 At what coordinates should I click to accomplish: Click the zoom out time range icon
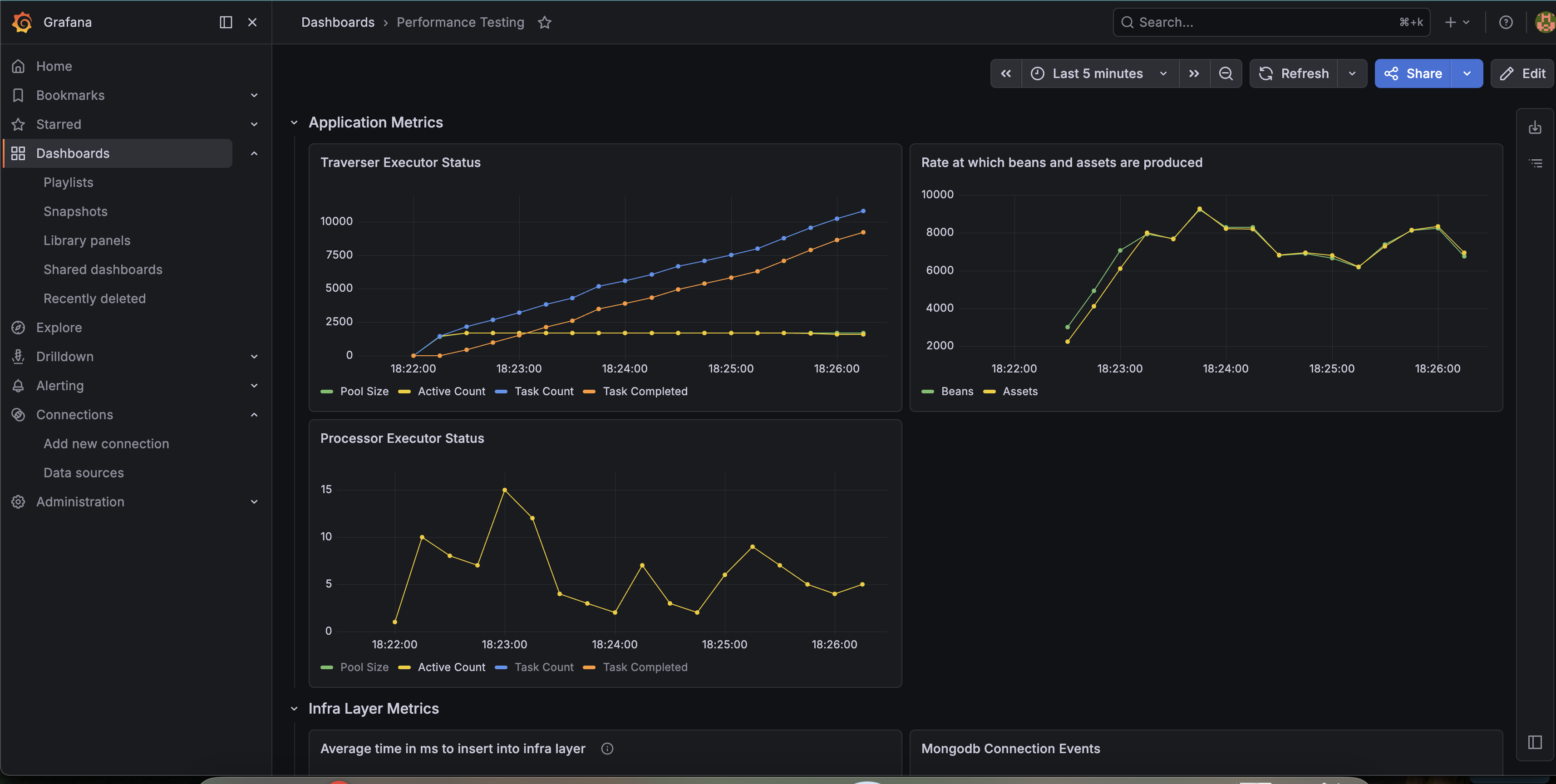tap(1226, 73)
